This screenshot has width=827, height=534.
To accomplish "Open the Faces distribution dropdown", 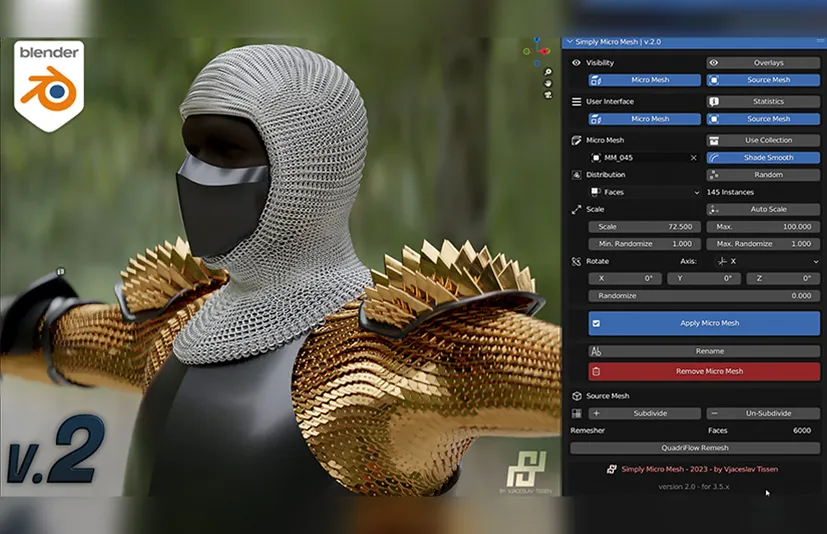I will click(x=643, y=192).
